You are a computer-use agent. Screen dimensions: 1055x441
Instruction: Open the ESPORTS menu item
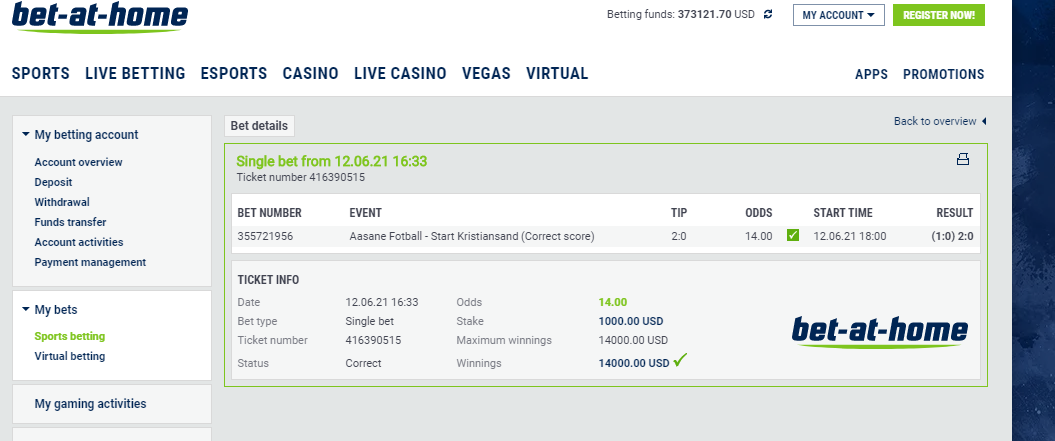pos(234,73)
